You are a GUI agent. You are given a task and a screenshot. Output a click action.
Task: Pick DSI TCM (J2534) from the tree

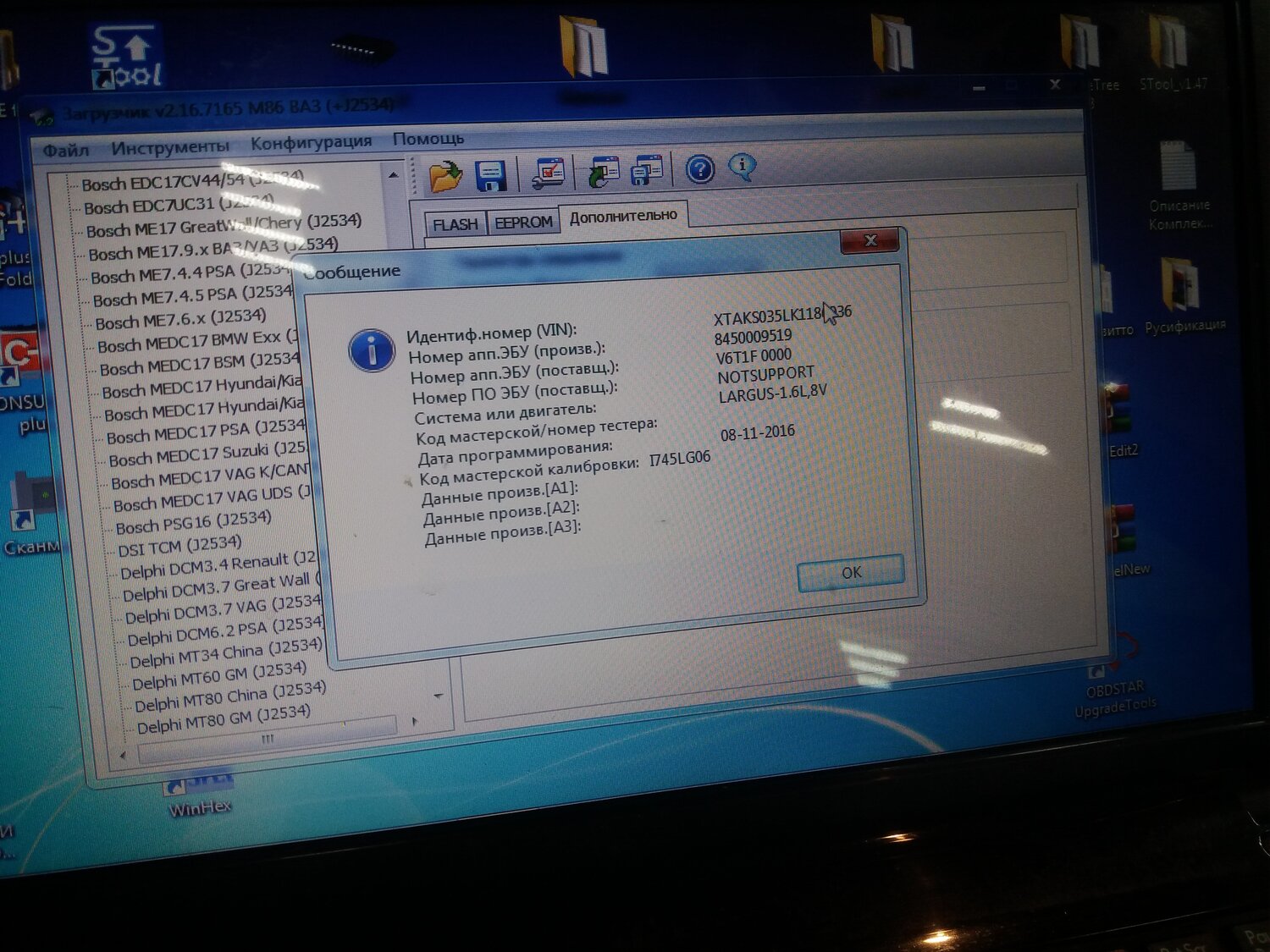(x=179, y=546)
